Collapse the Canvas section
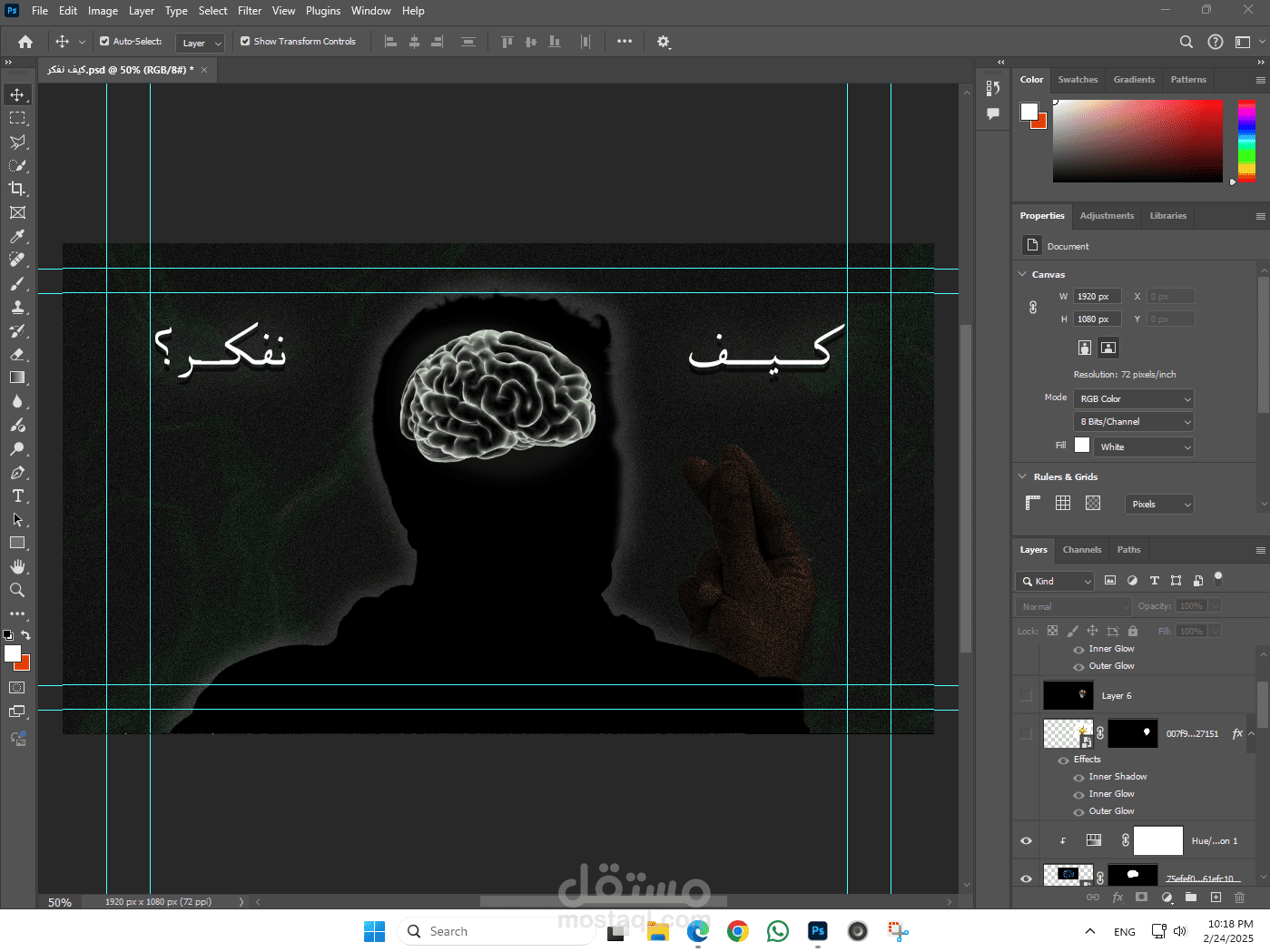 point(1023,274)
